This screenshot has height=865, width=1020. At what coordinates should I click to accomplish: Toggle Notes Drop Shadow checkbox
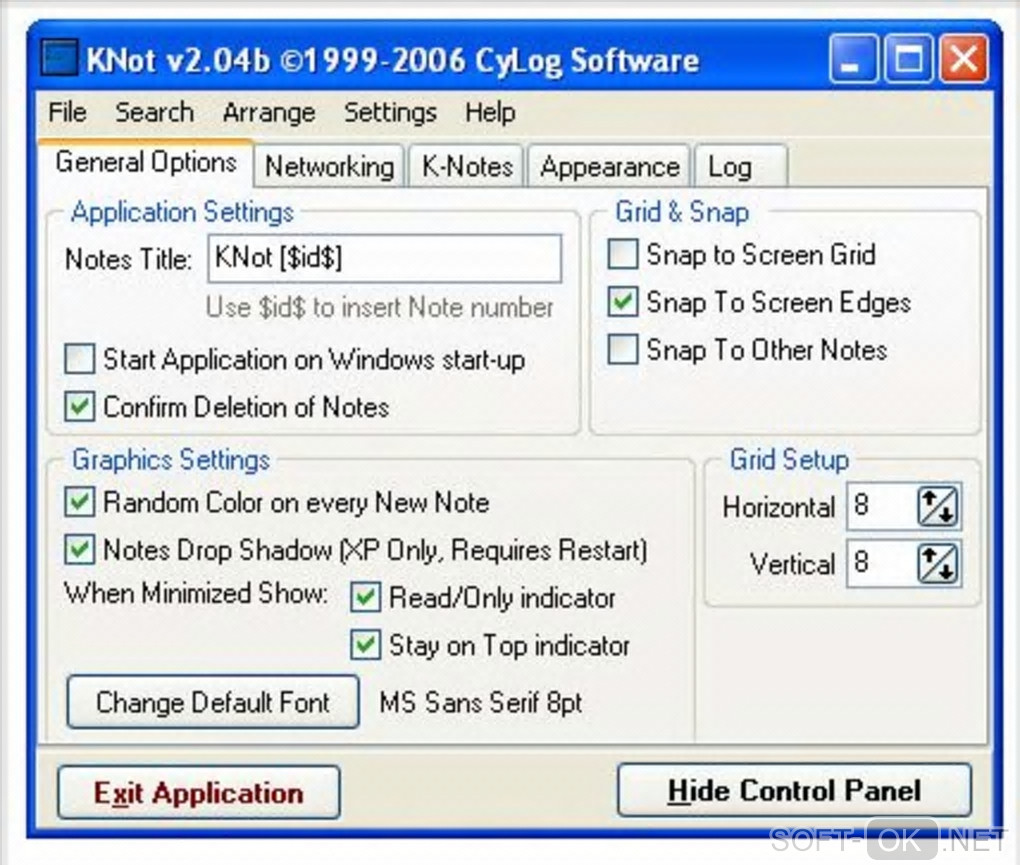(x=79, y=550)
